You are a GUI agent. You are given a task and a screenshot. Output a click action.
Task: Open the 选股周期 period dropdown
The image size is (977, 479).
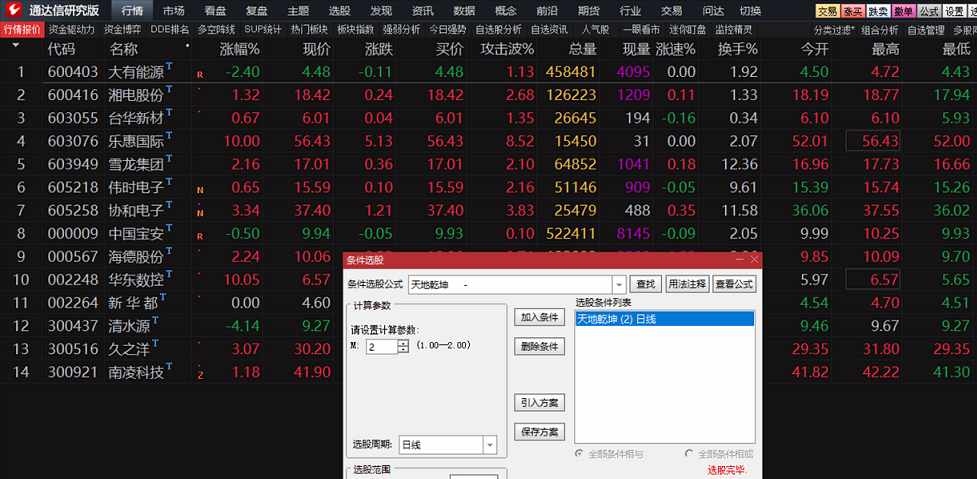tap(490, 445)
